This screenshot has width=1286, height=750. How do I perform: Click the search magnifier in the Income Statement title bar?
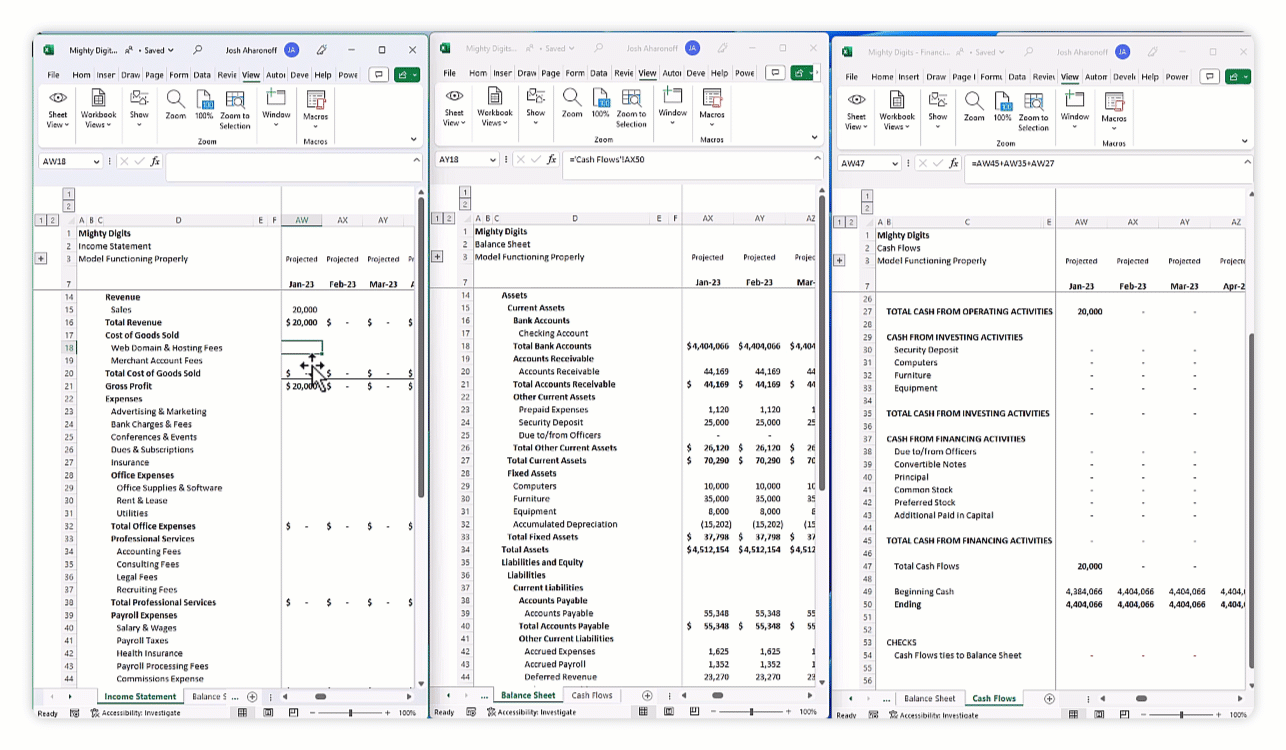coord(198,50)
